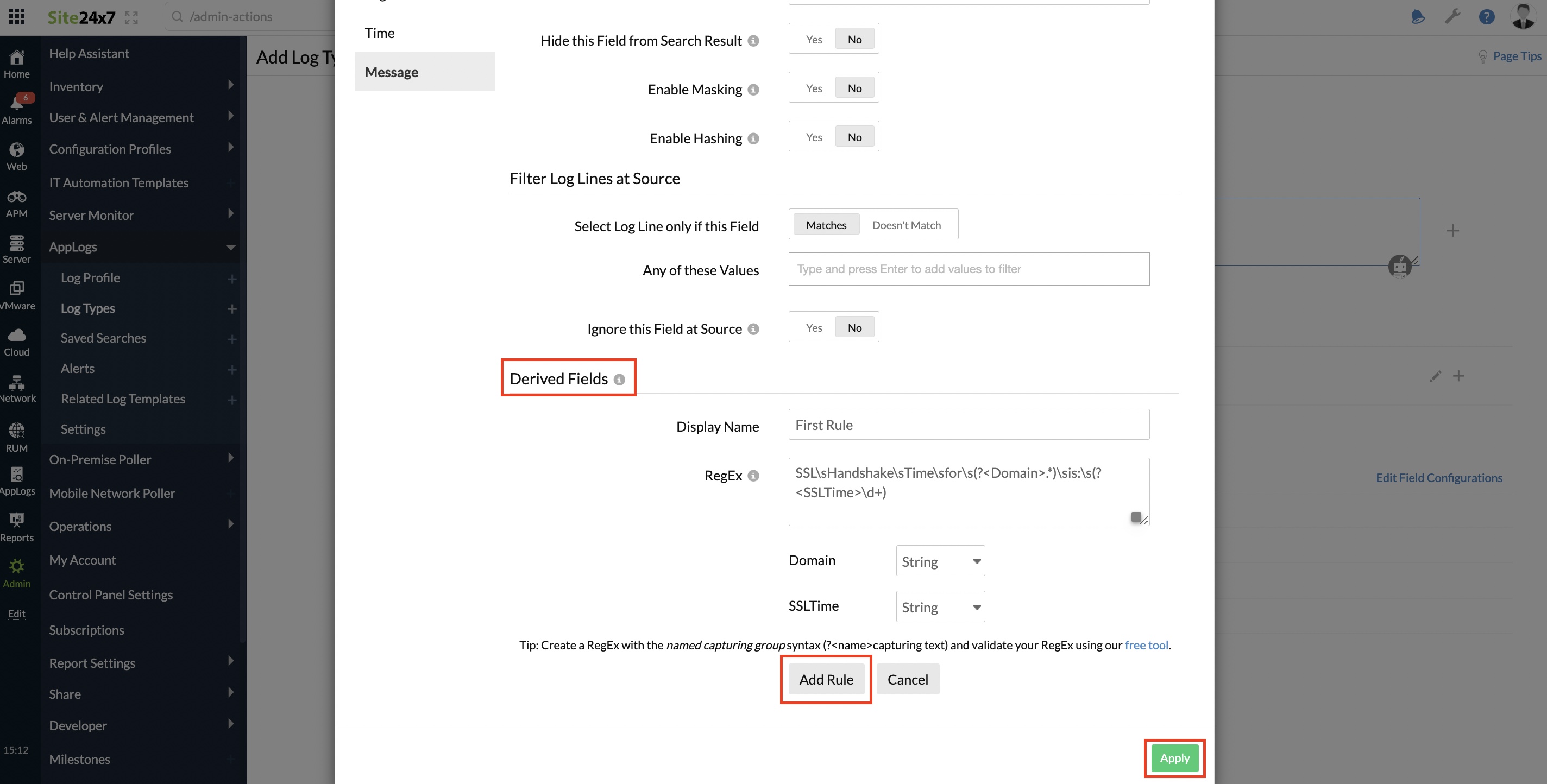Viewport: 1547px width, 784px height.
Task: Open the SSLTime type dropdown
Action: point(940,606)
